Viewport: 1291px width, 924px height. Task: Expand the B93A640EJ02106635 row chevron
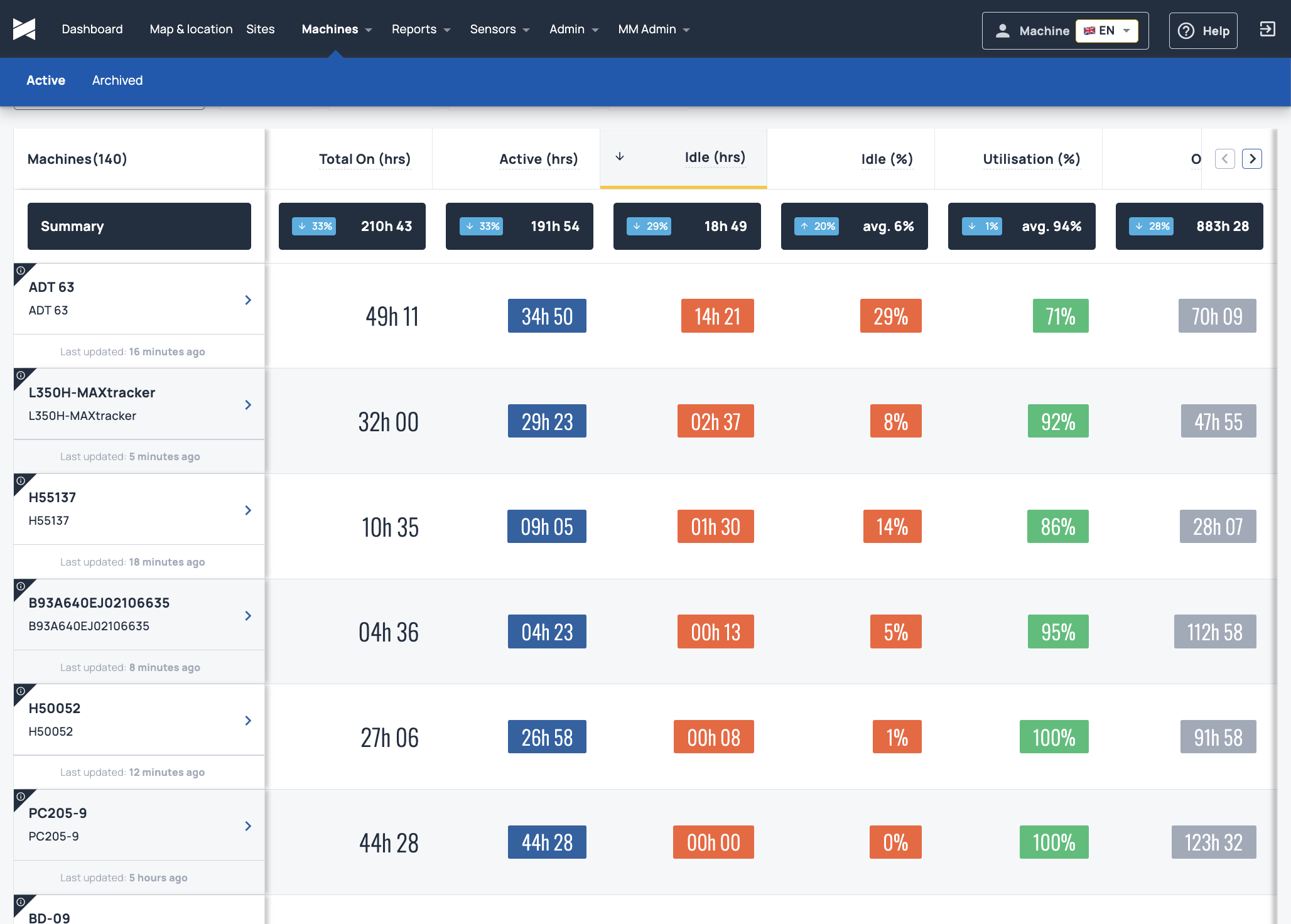point(248,616)
